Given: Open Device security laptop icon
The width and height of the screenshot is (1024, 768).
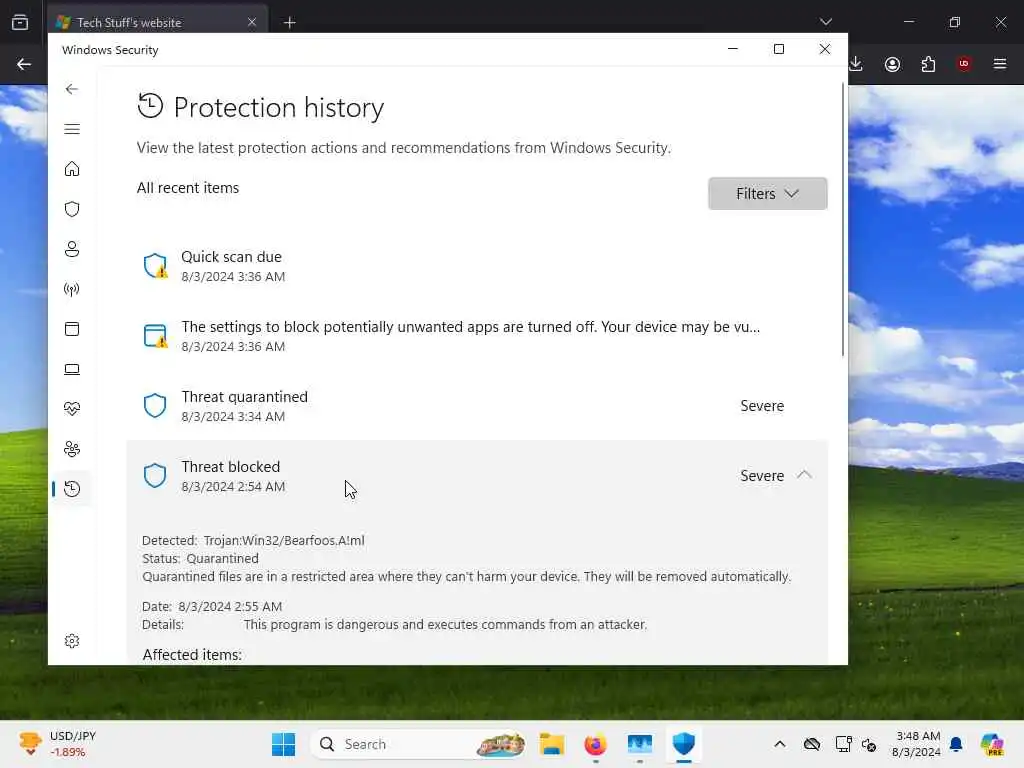Looking at the screenshot, I should [x=72, y=370].
